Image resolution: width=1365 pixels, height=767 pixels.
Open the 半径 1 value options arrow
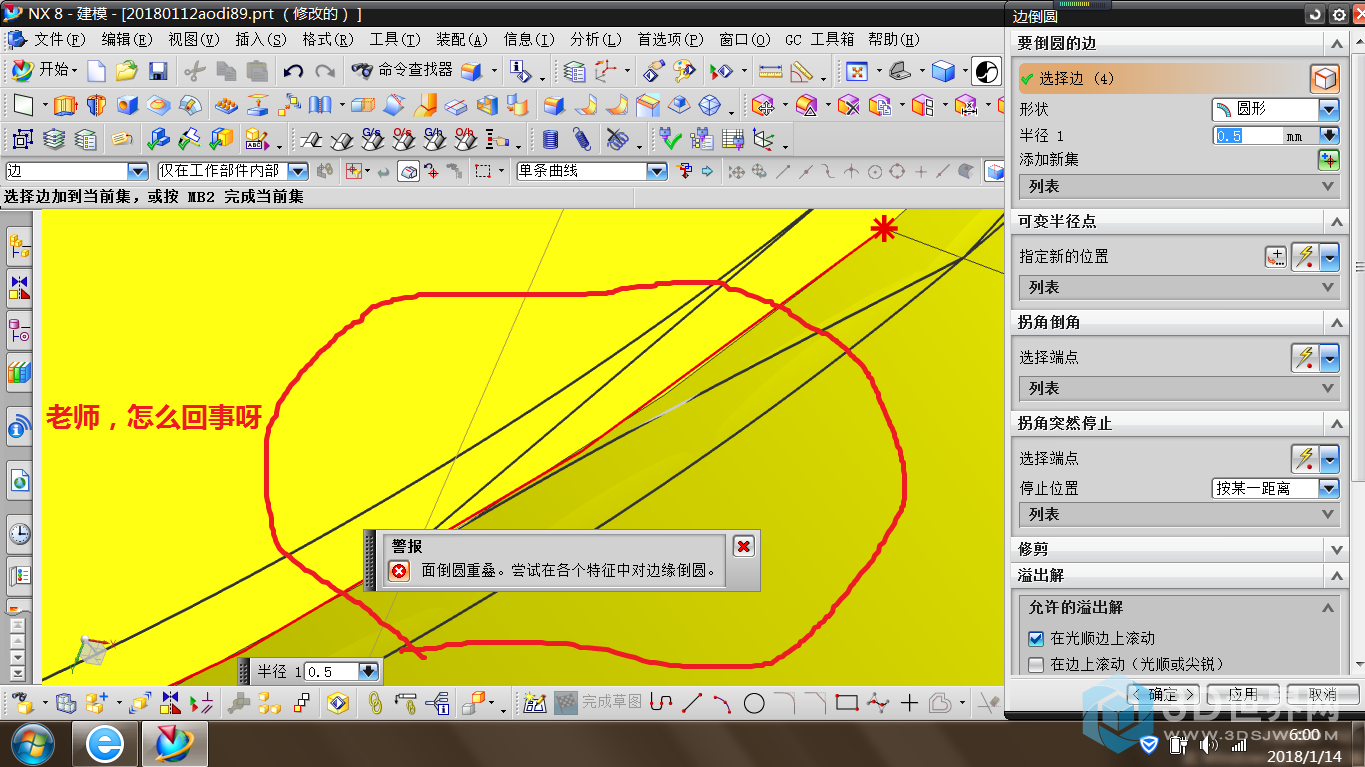click(1329, 135)
